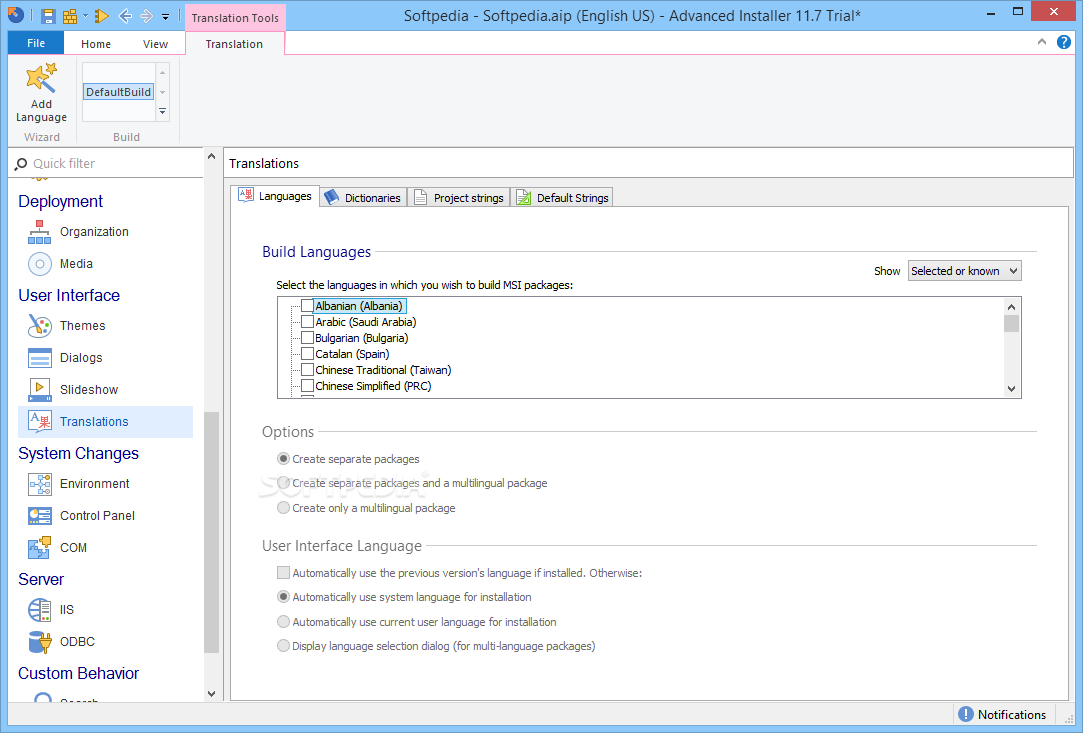The height and width of the screenshot is (733, 1083).
Task: Switch to the View ribbon tab
Action: [x=155, y=44]
